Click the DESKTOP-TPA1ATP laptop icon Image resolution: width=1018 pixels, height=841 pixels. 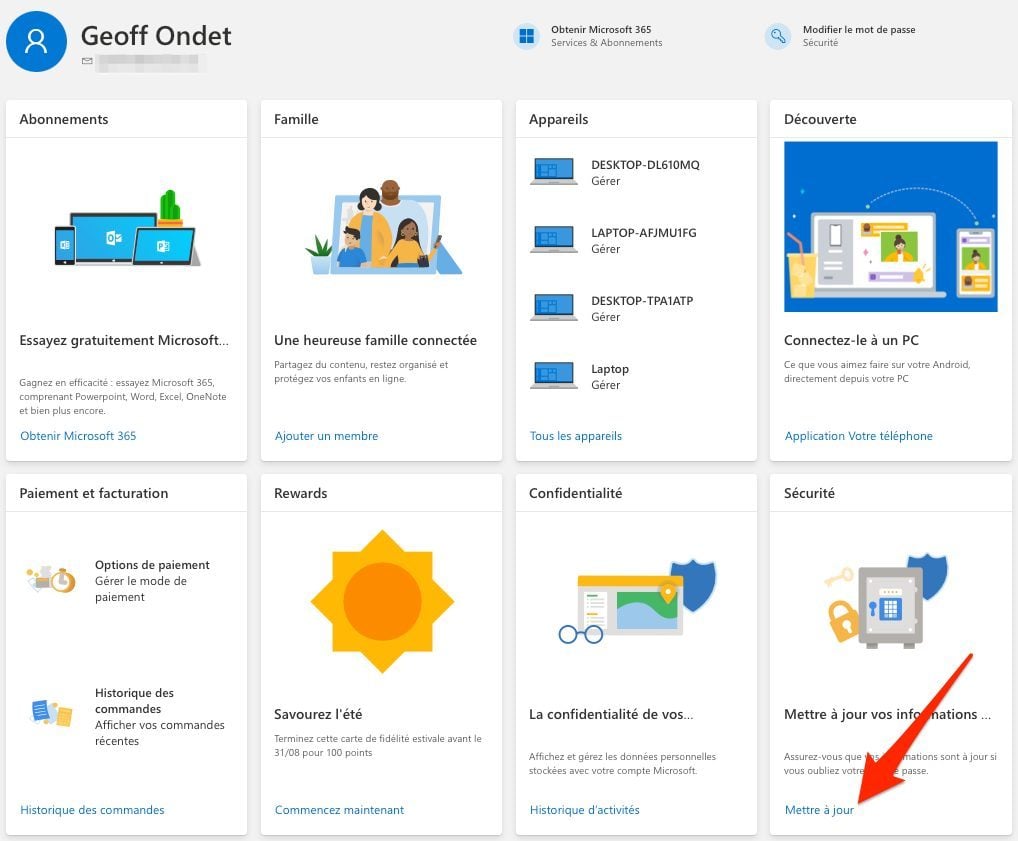pos(553,308)
